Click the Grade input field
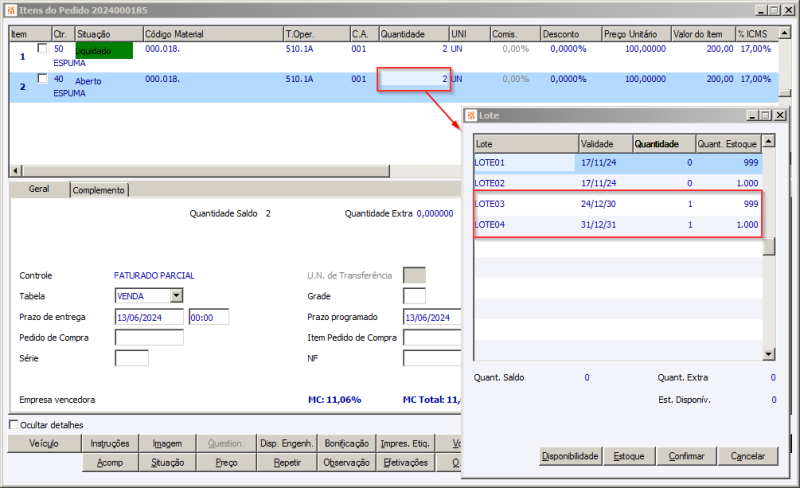The height and width of the screenshot is (488, 800). click(414, 296)
